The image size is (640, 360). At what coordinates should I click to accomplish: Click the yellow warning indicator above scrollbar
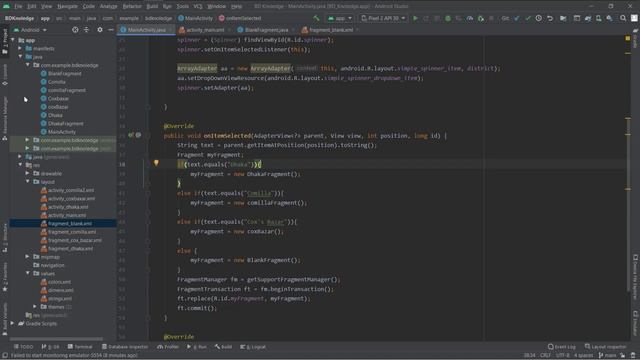tap(628, 38)
